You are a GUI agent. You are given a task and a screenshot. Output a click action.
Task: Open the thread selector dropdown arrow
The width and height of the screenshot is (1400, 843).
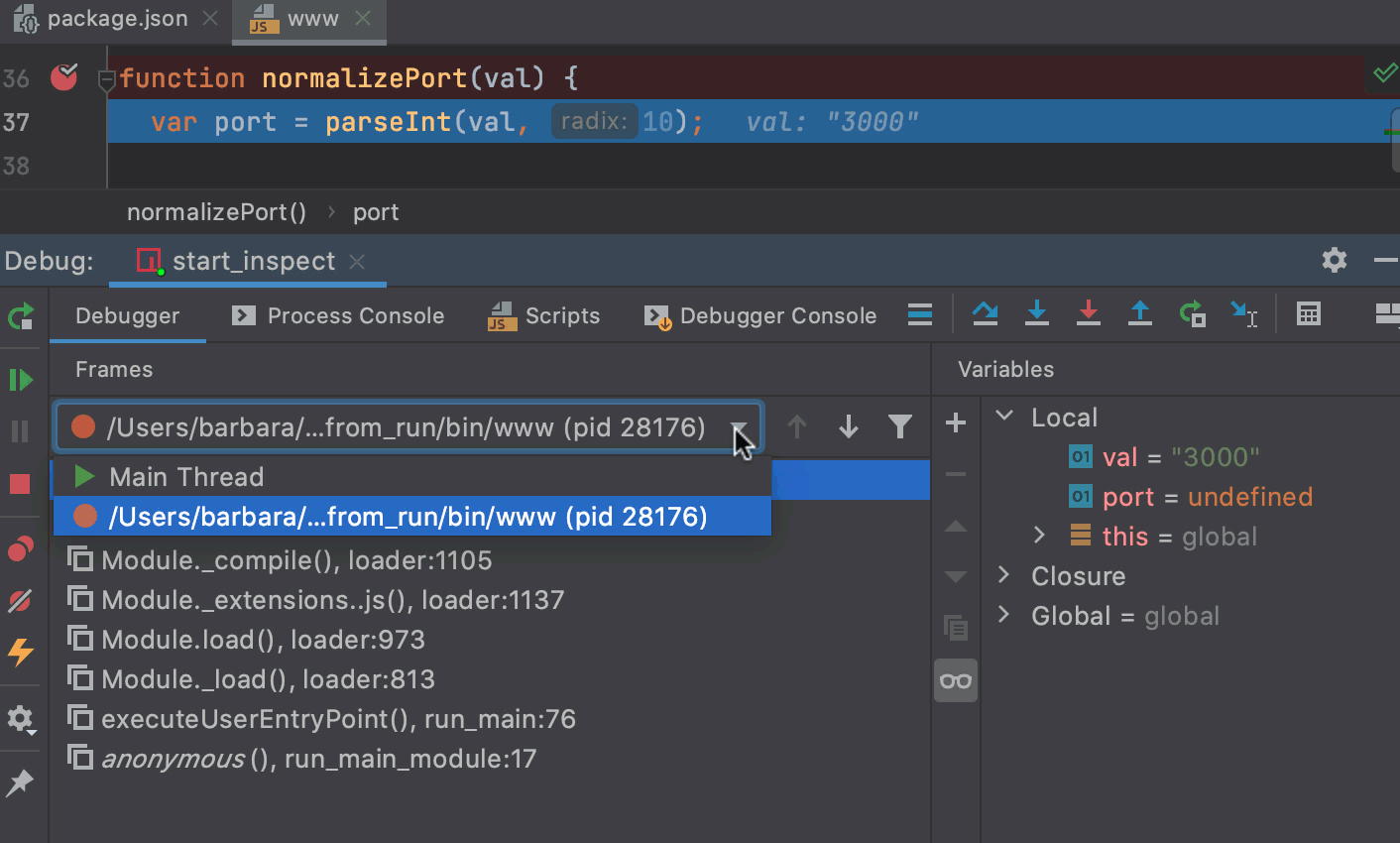pyautogui.click(x=739, y=427)
